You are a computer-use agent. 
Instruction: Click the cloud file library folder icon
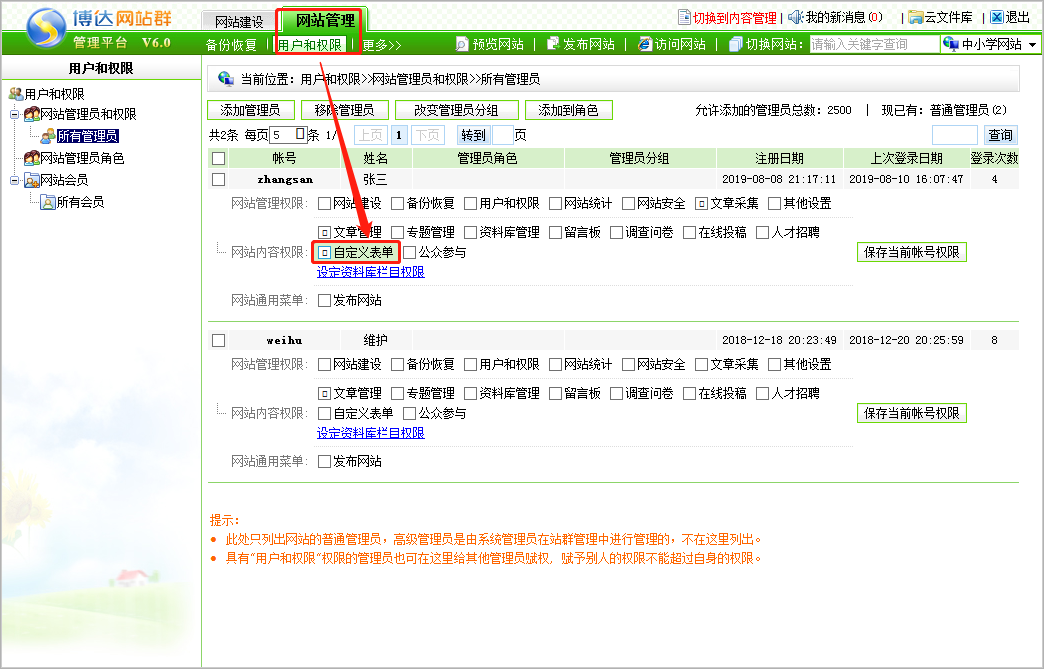click(x=915, y=17)
